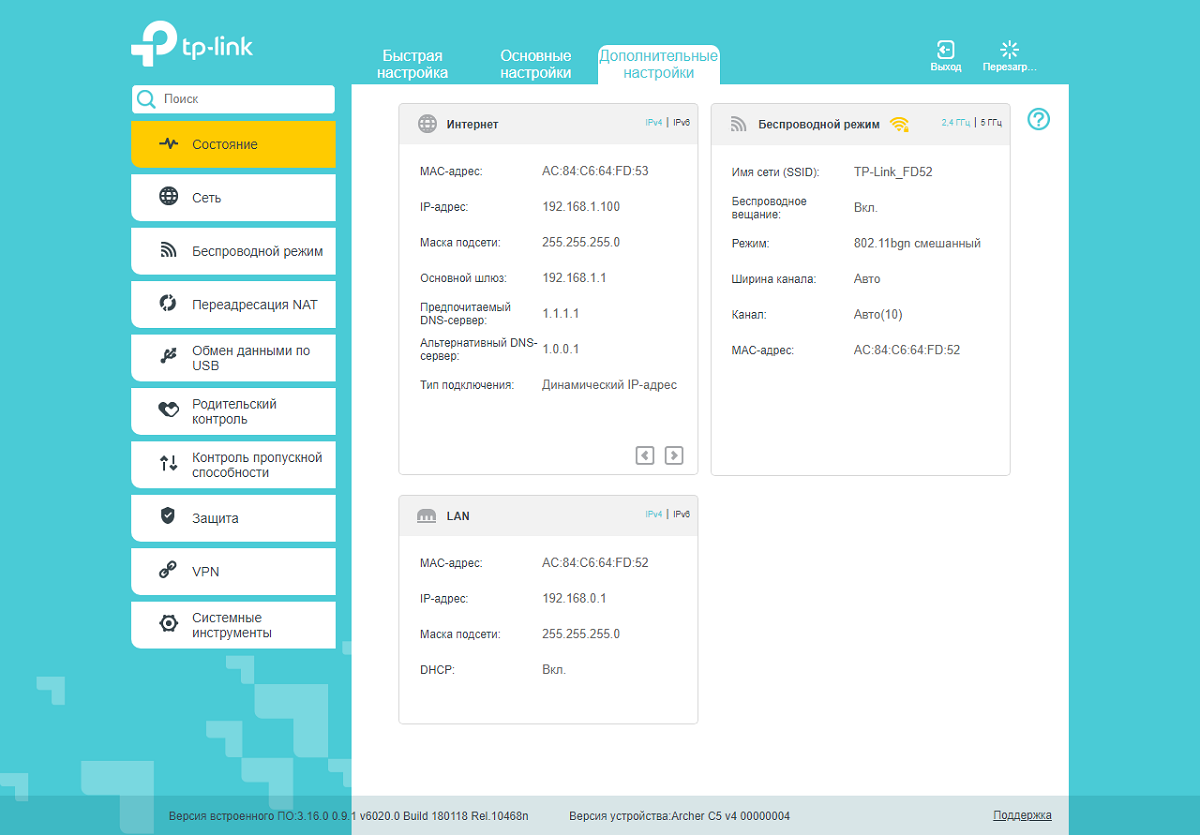Open Переадресация NAT section
The image size is (1200, 835).
(233, 304)
